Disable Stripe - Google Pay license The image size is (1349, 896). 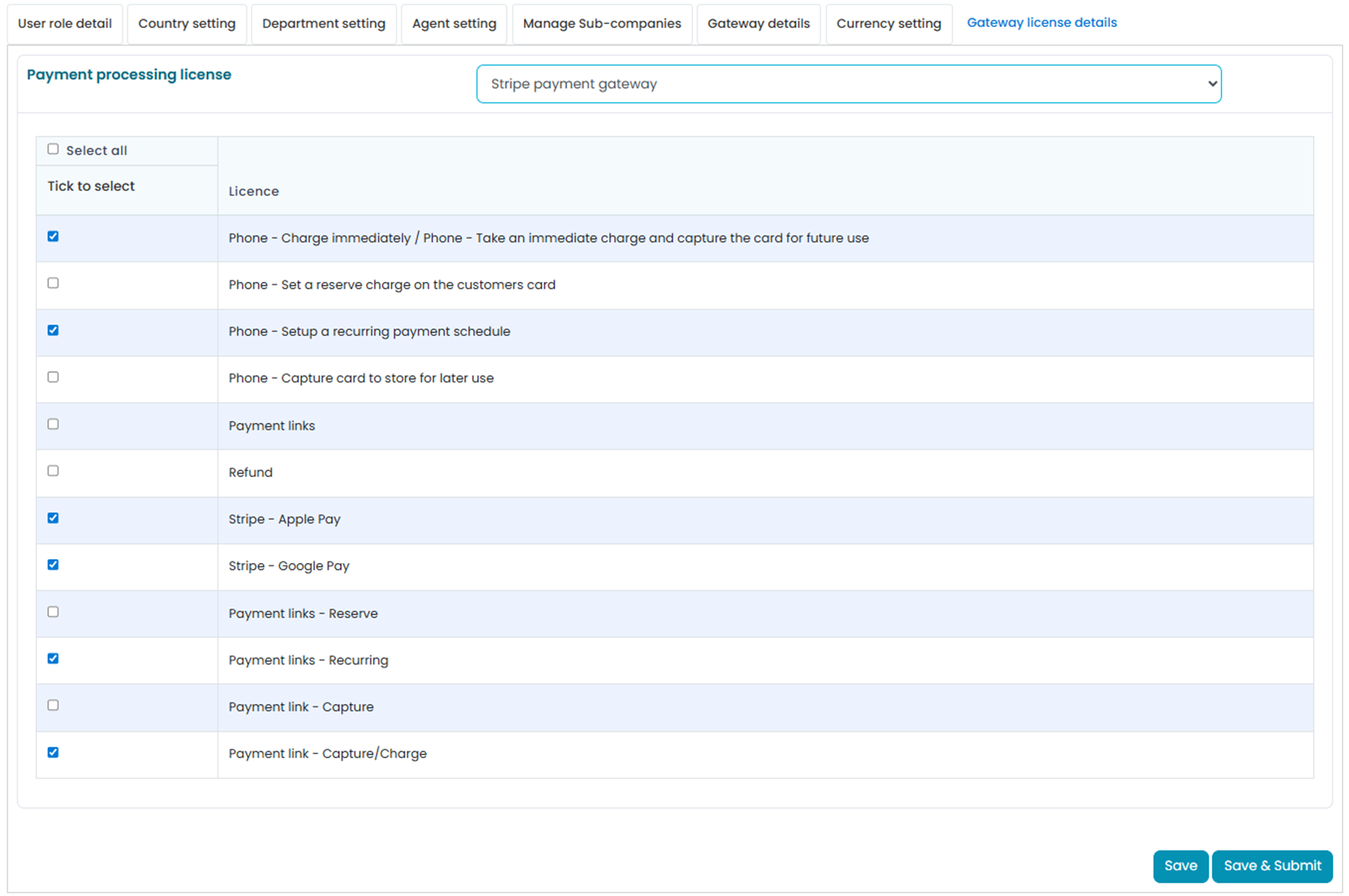point(53,565)
